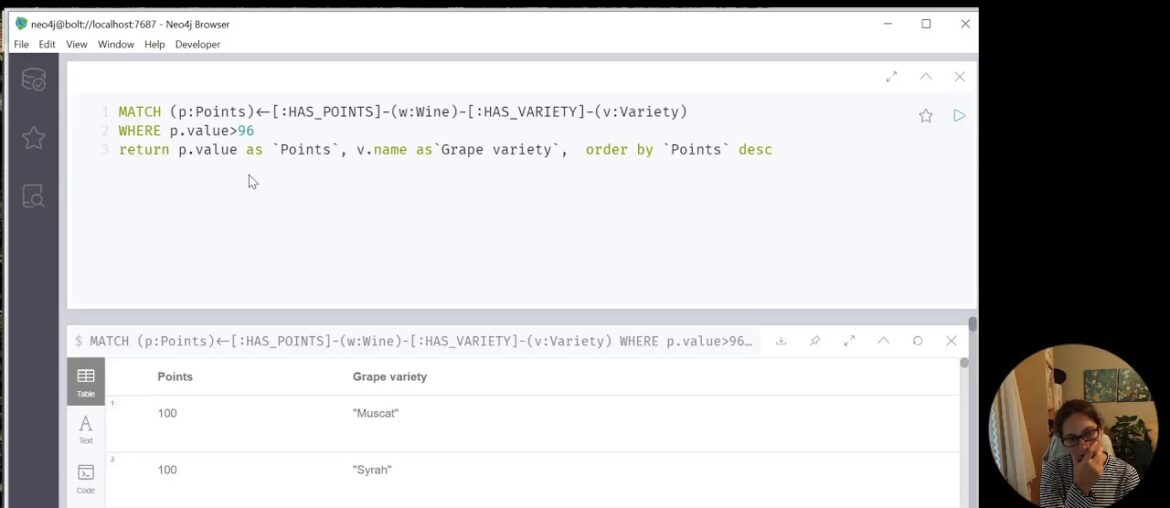The image size is (1170, 508).
Task: Run the Cypher query with play button
Action: click(x=958, y=116)
